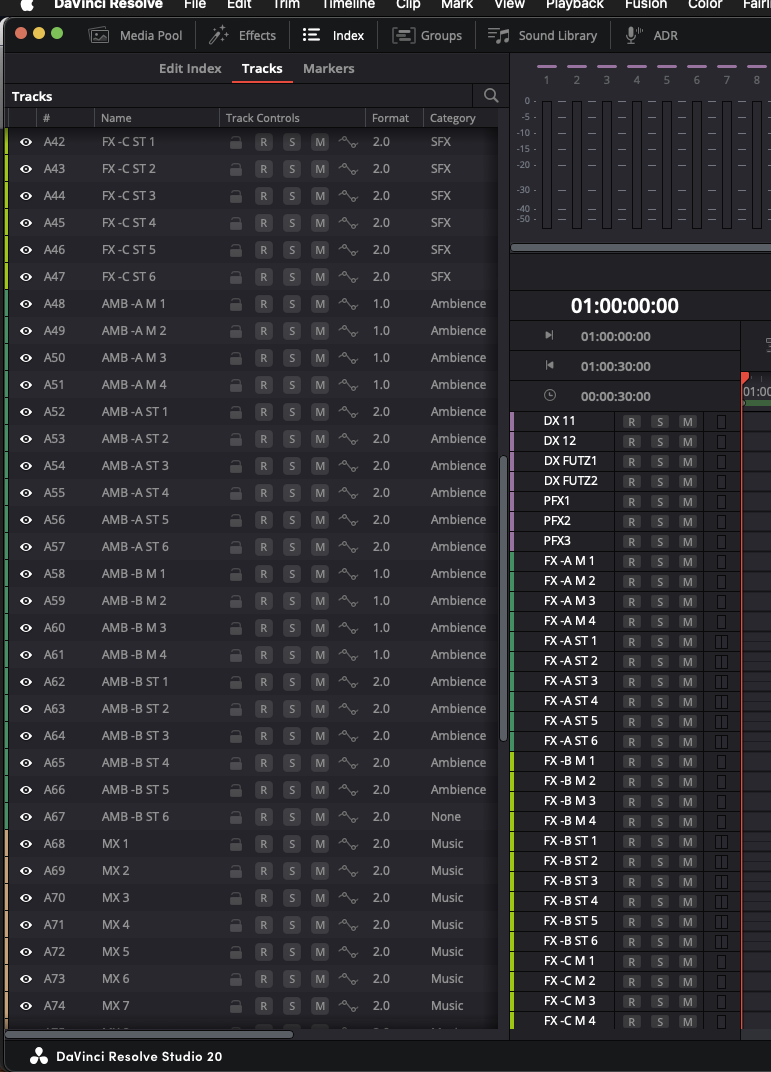Click the main timecode display 01:00:00:00
The width and height of the screenshot is (771, 1072).
[x=625, y=306]
